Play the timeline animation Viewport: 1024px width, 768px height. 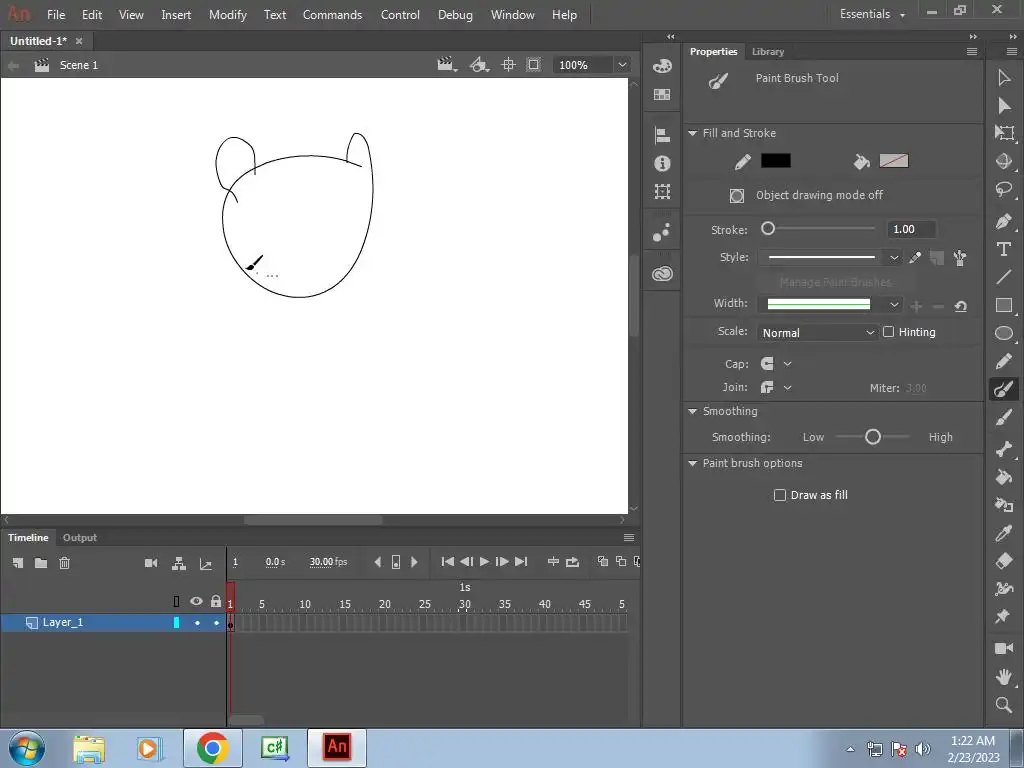pyautogui.click(x=484, y=562)
